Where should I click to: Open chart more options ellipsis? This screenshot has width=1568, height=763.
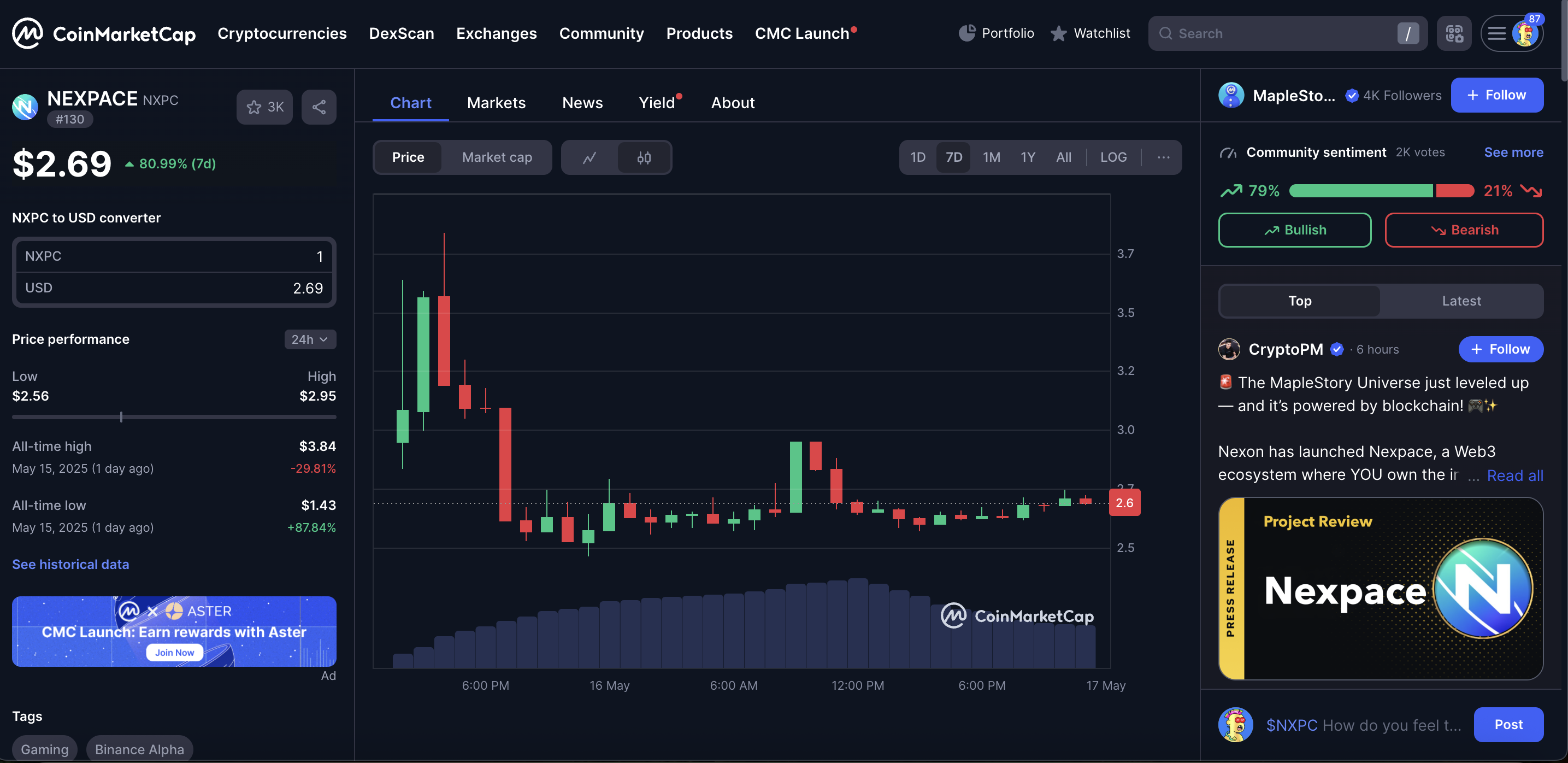coord(1163,158)
